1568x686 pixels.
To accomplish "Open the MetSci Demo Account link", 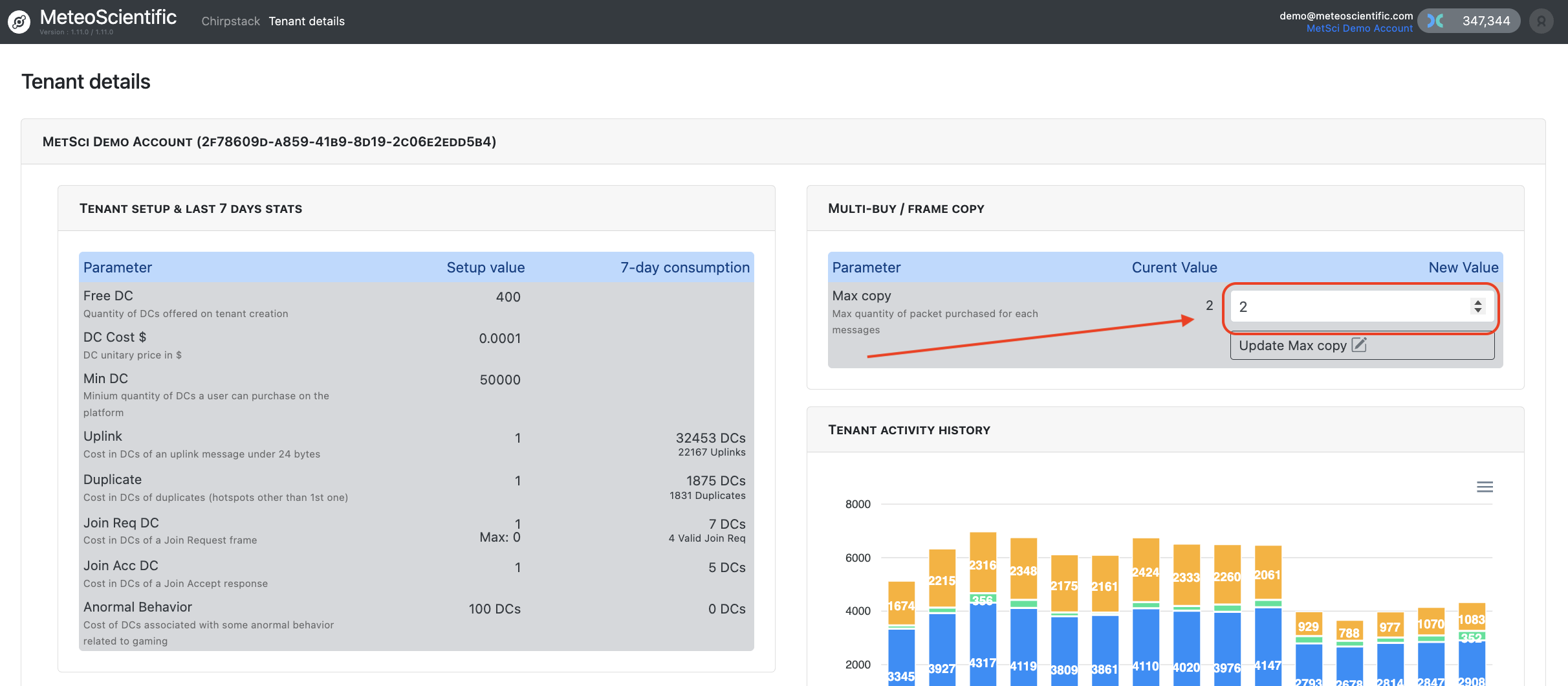I will click(x=1360, y=28).
